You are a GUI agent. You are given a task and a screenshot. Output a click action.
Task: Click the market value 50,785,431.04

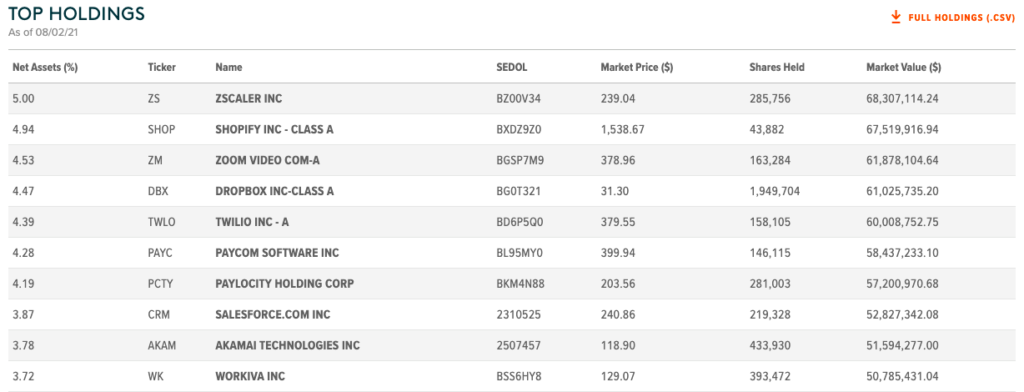(903, 377)
